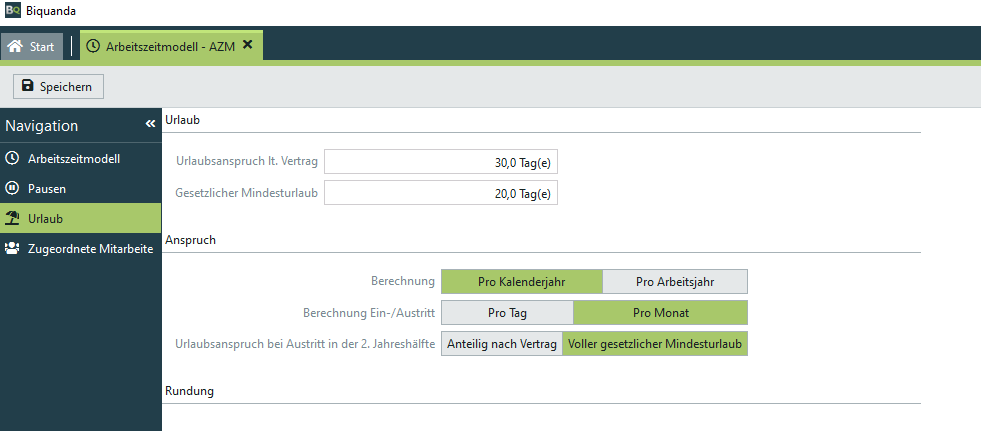Click the people icon for Zugeordnete Mitarbeiter
Image resolution: width=981 pixels, height=431 pixels.
pyautogui.click(x=12, y=248)
